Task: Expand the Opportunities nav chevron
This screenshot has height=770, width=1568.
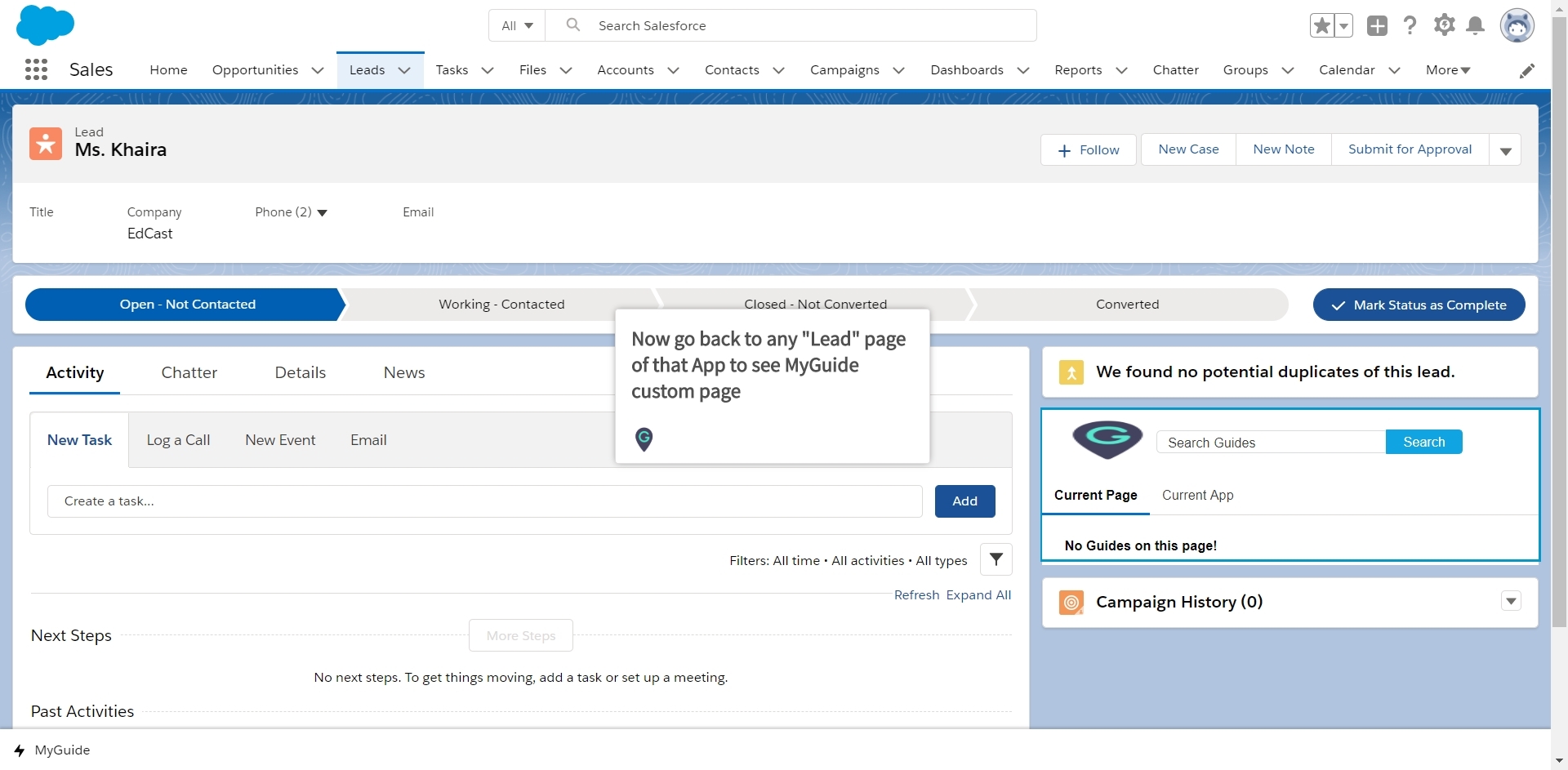Action: coord(318,70)
